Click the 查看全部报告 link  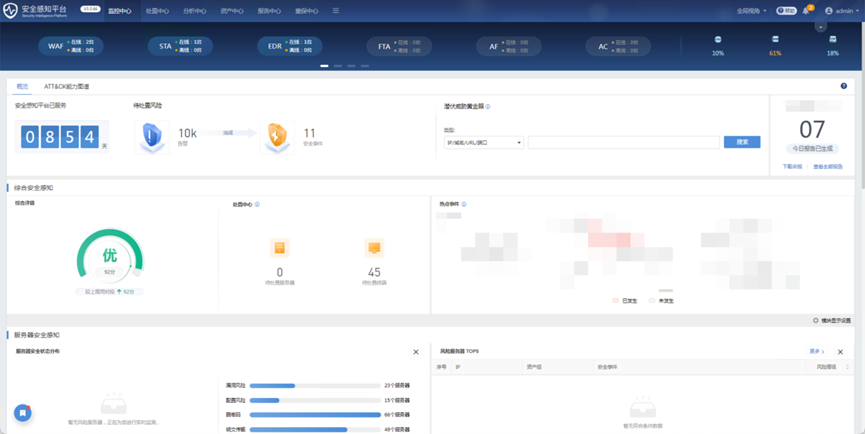click(827, 167)
